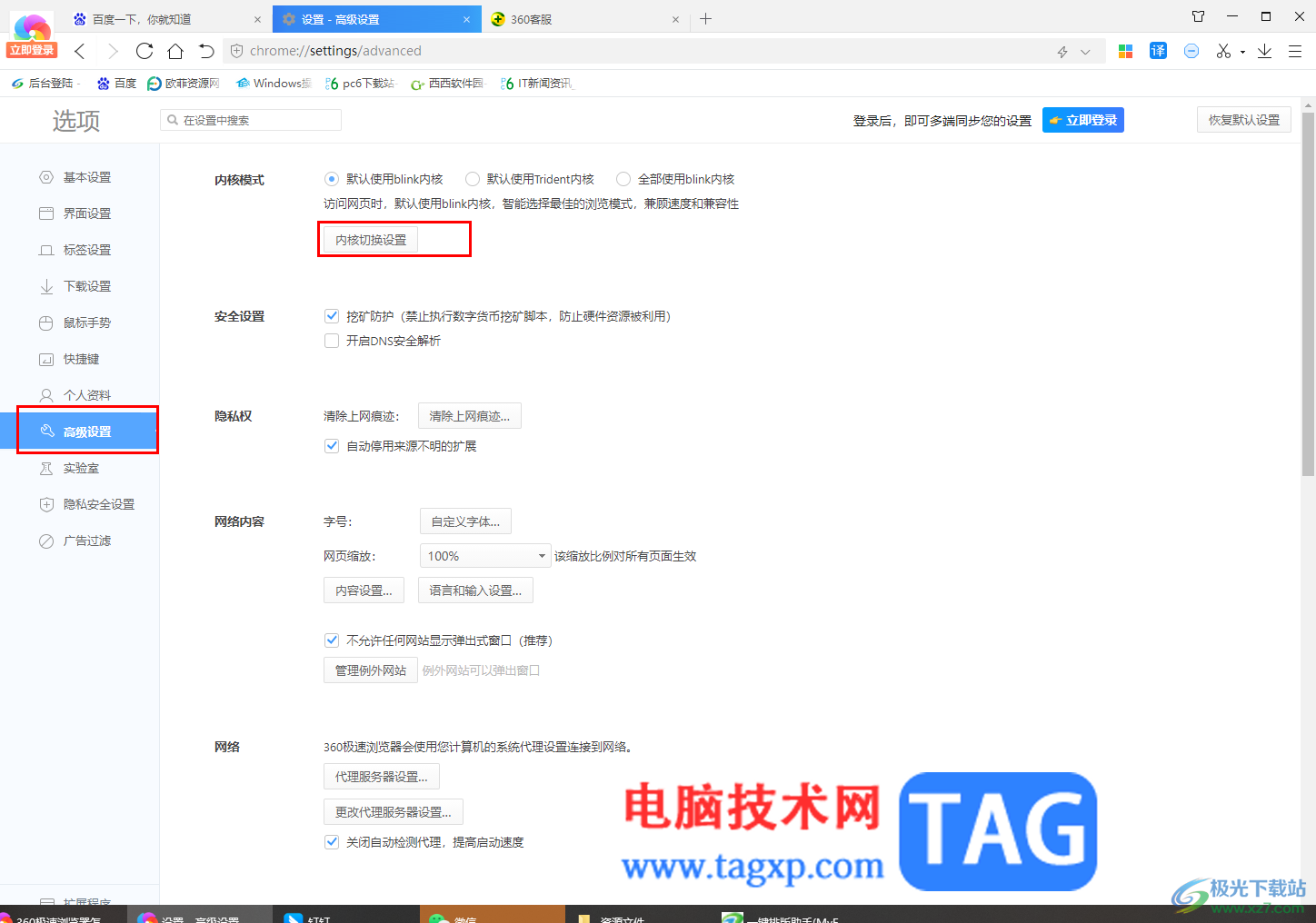
Task: Open 代理服务器设置... button
Action: pyautogui.click(x=382, y=777)
